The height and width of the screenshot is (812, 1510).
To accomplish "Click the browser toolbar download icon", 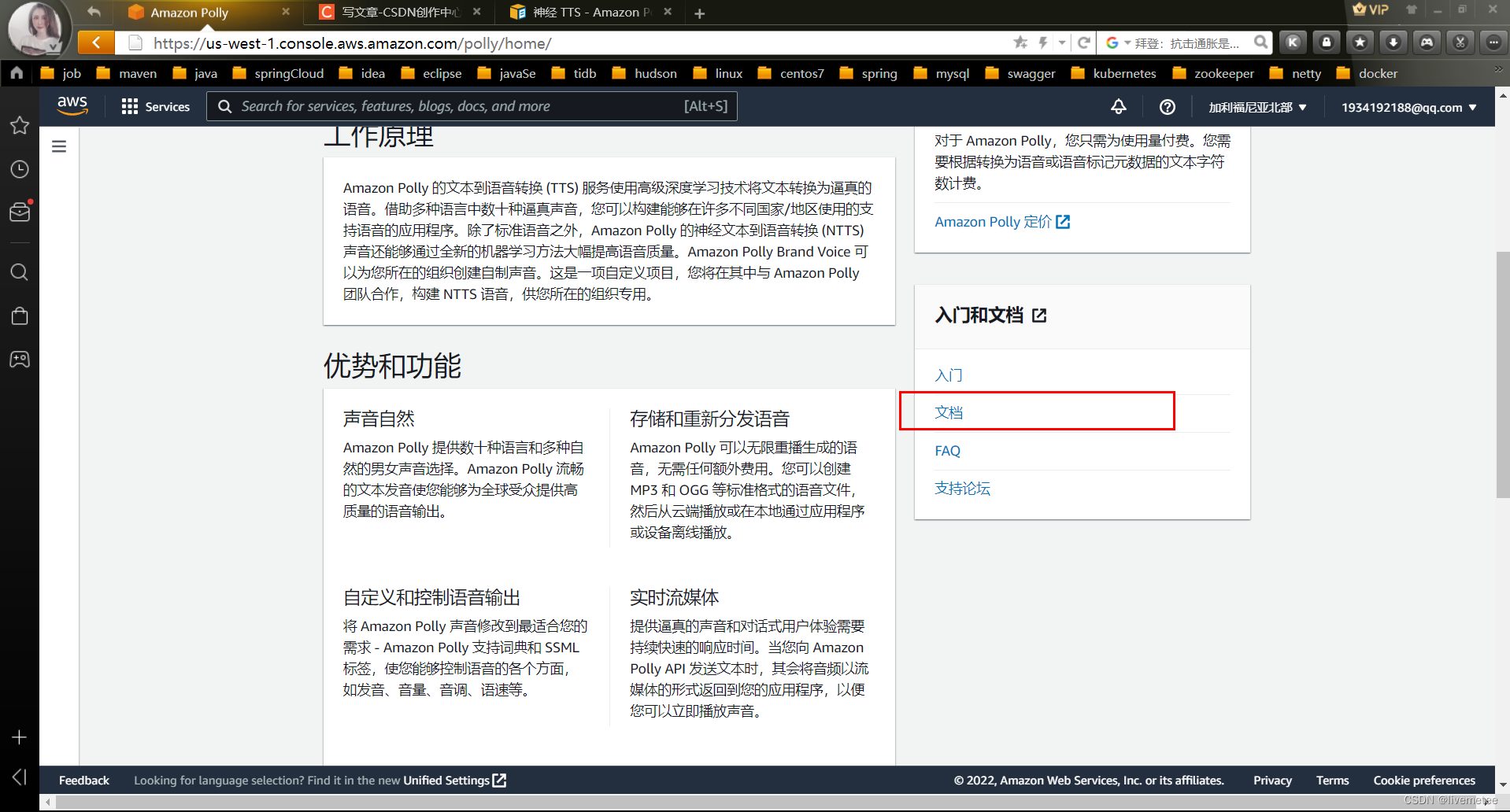I will click(x=1393, y=42).
